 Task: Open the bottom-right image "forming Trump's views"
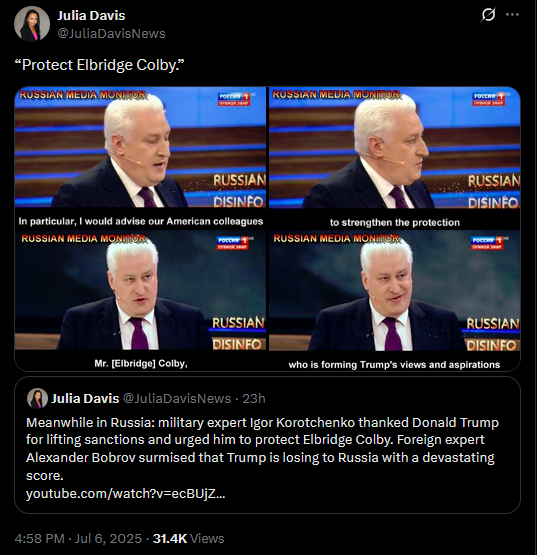click(x=395, y=301)
